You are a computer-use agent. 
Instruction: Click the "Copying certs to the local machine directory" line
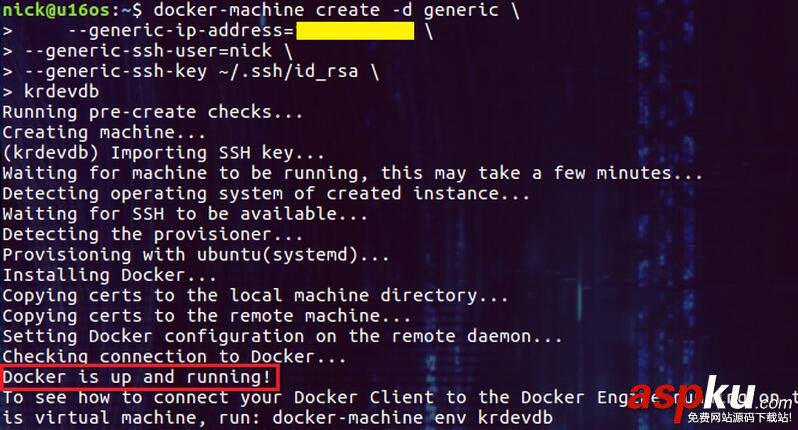tap(256, 295)
